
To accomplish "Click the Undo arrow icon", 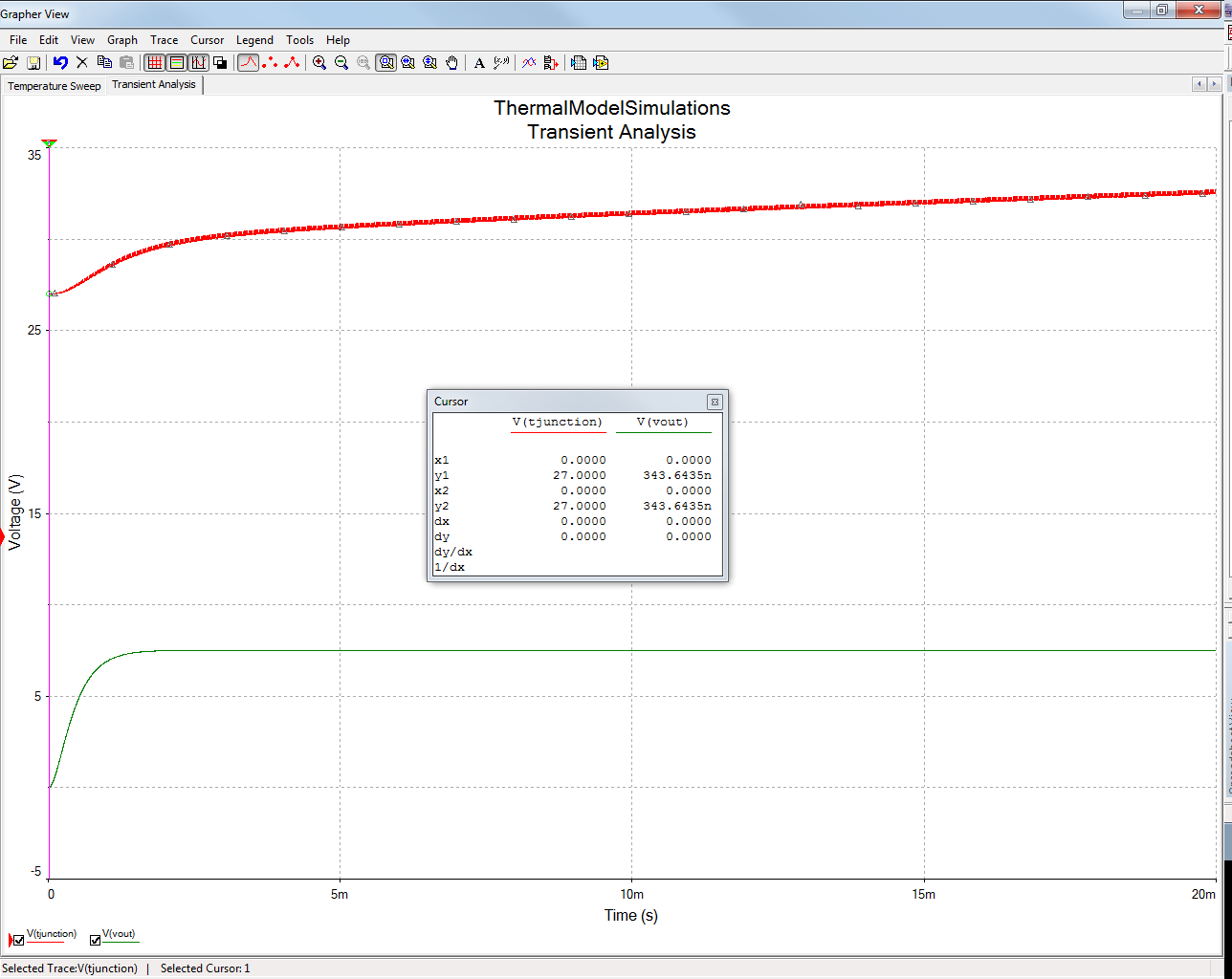I will (60, 63).
